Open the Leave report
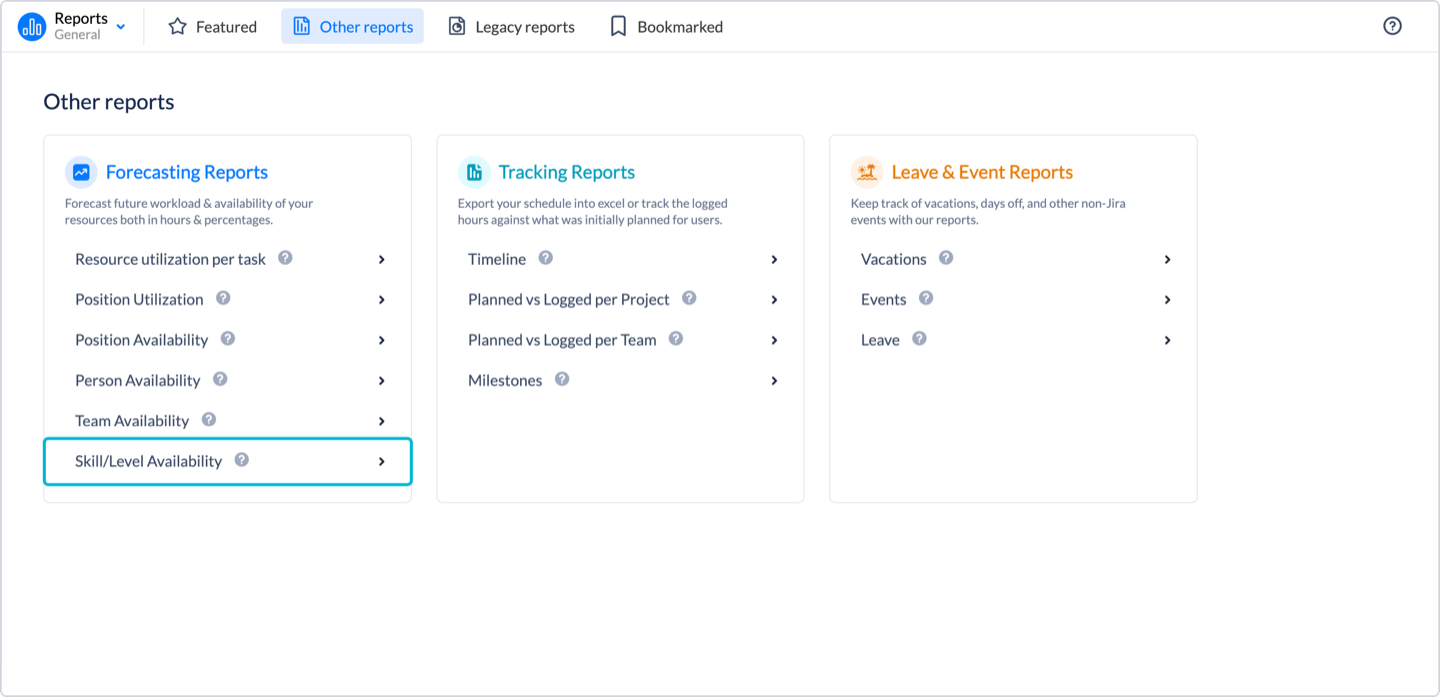The image size is (1440, 697). pyautogui.click(x=880, y=340)
